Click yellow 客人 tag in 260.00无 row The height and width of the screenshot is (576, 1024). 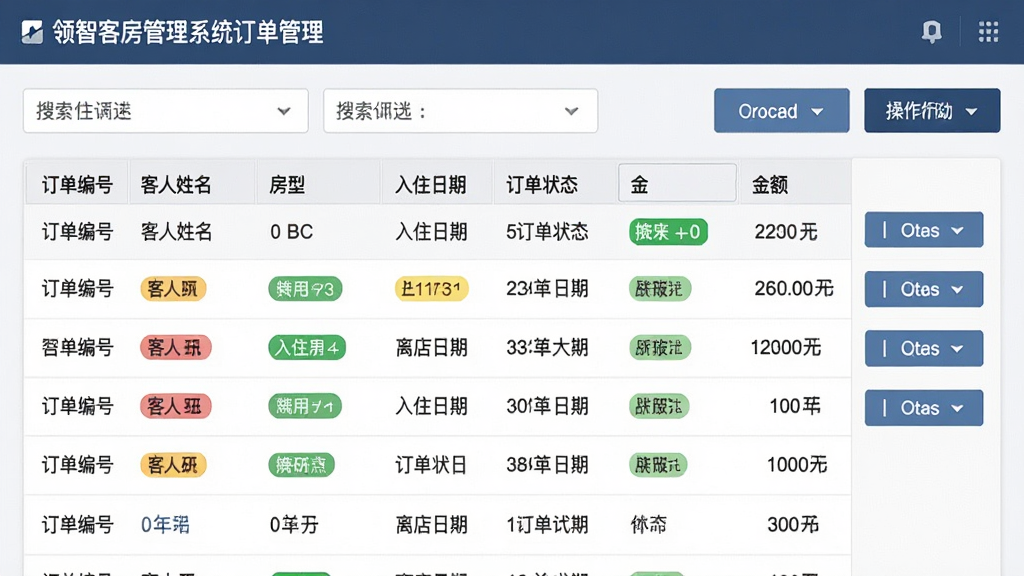click(x=173, y=289)
